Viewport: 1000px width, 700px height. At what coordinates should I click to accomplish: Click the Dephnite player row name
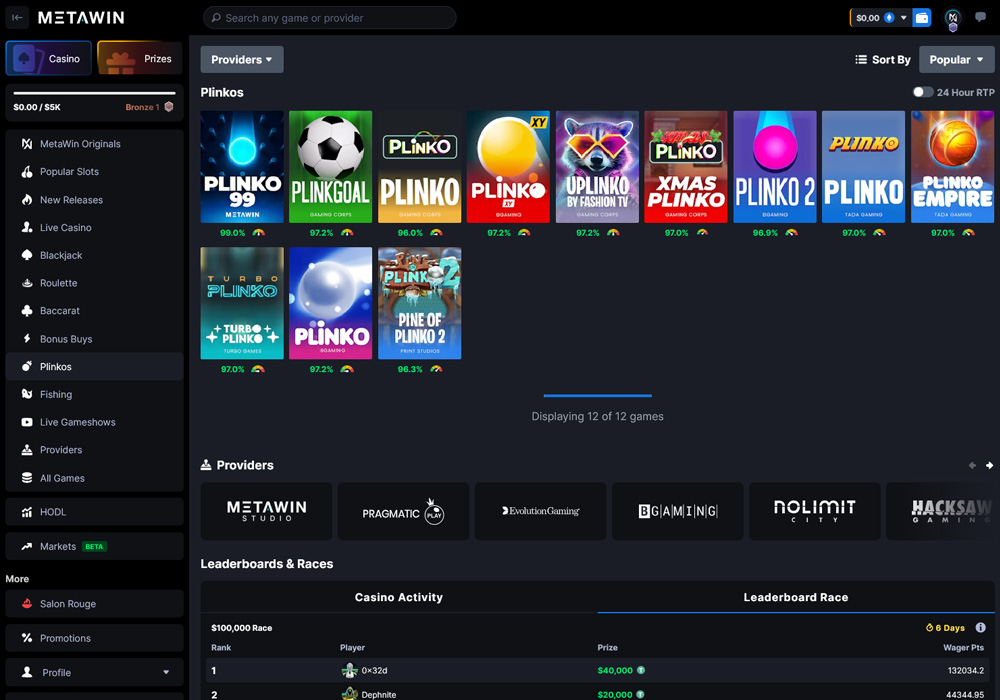[x=379, y=695]
